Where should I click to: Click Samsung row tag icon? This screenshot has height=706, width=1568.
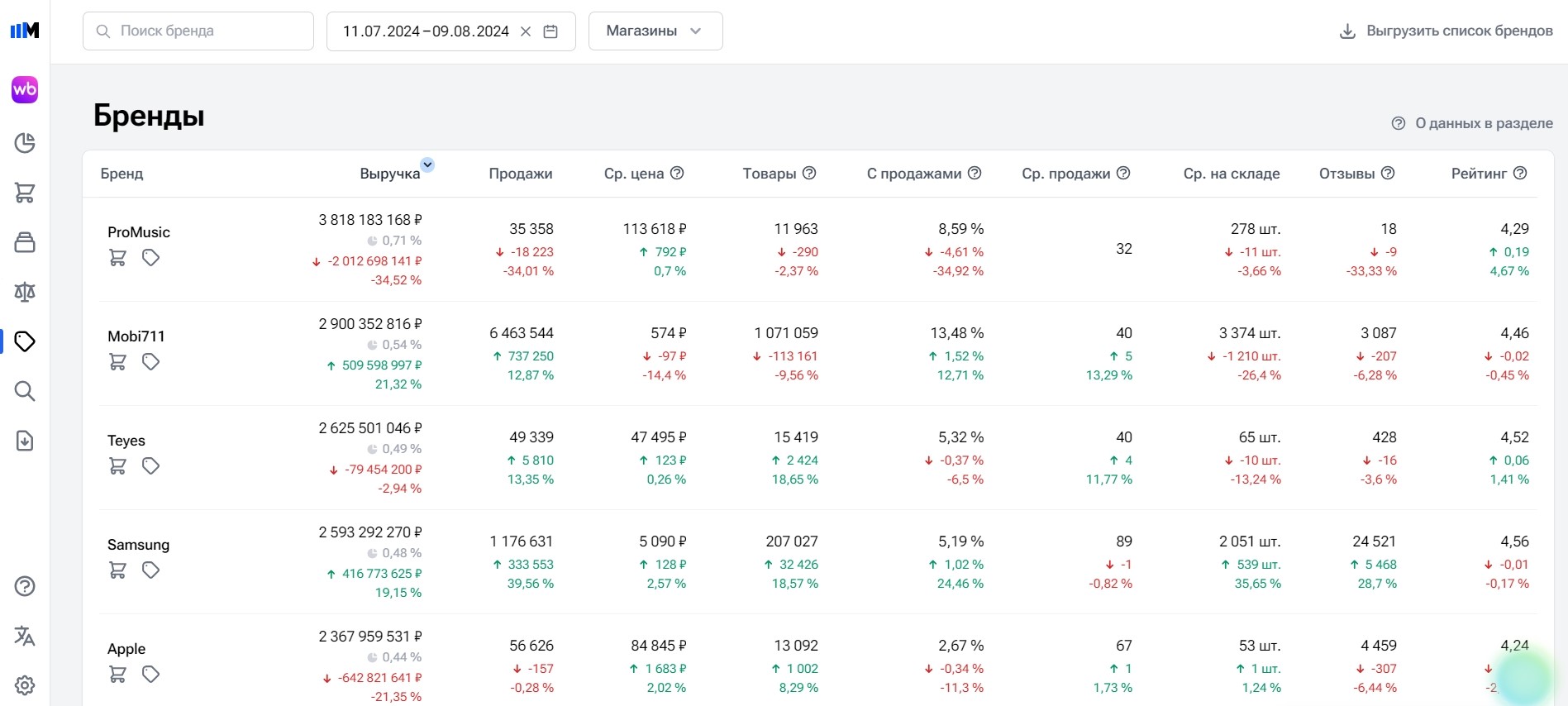(x=150, y=570)
